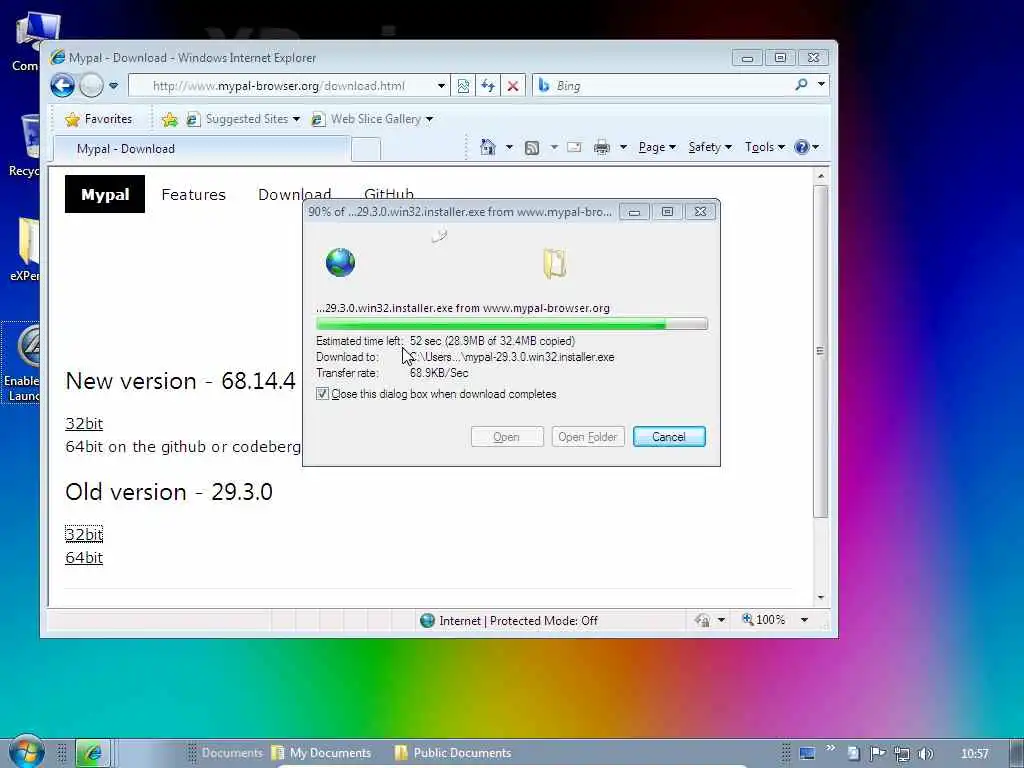Expand the Print options dropdown arrow
Screen dimensions: 1024x768
(x=624, y=147)
